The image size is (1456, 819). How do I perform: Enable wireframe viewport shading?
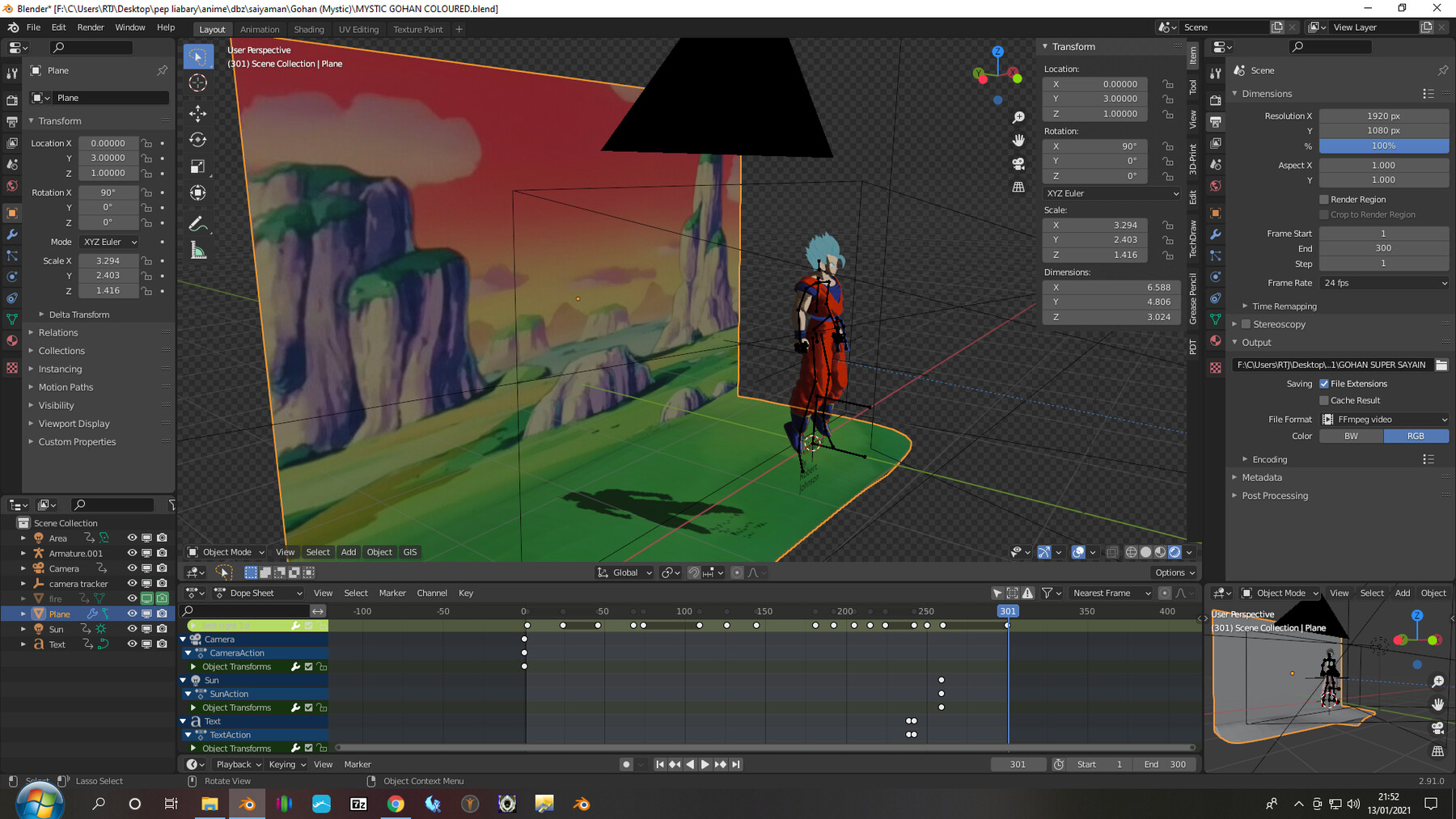1131,552
